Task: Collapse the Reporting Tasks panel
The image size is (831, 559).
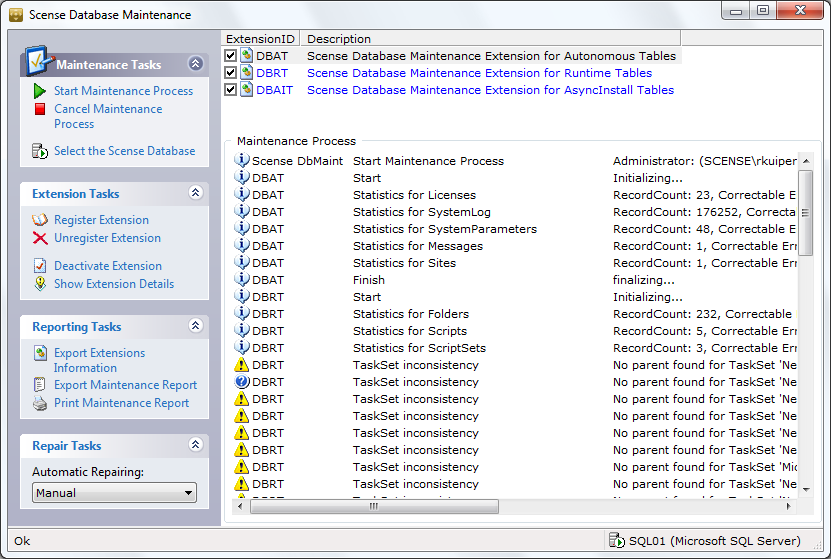Action: tap(196, 325)
